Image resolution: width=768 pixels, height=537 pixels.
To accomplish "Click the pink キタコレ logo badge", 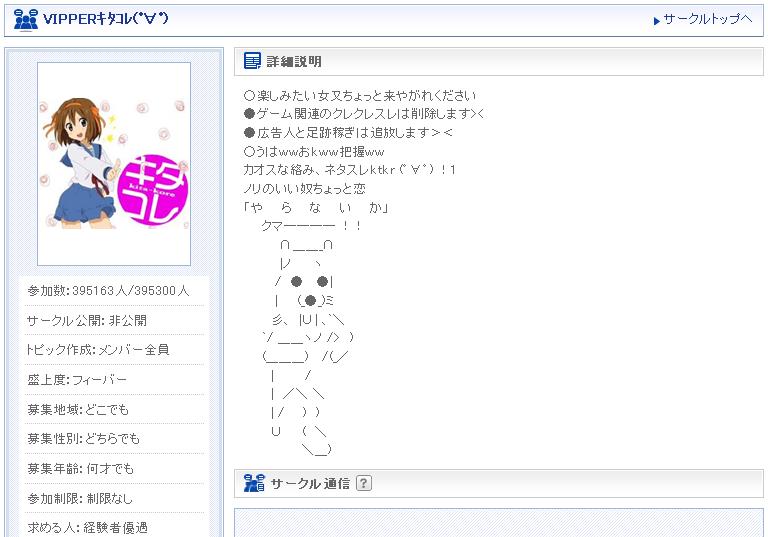I will (x=153, y=191).
